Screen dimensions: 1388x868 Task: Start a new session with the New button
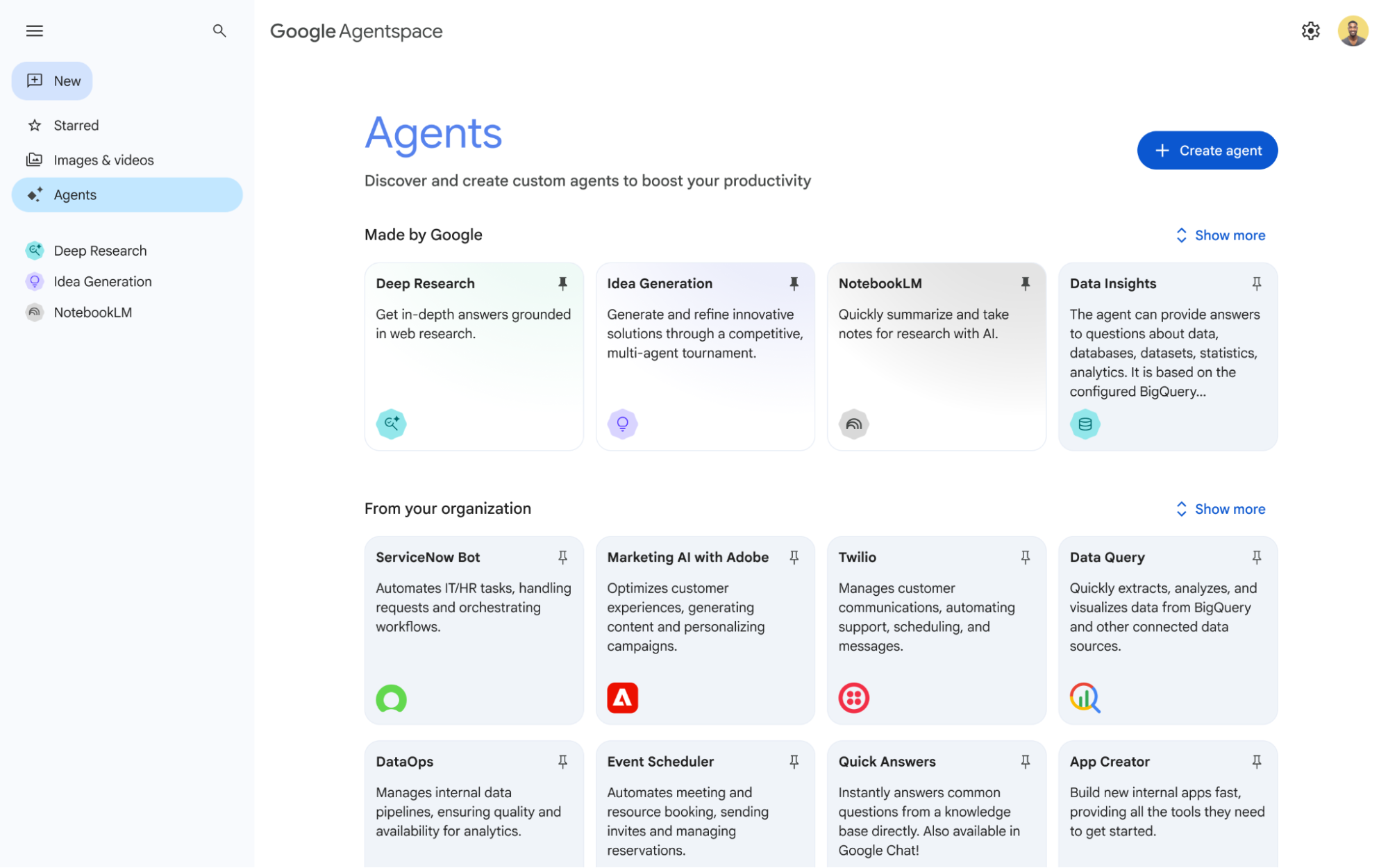tap(52, 81)
